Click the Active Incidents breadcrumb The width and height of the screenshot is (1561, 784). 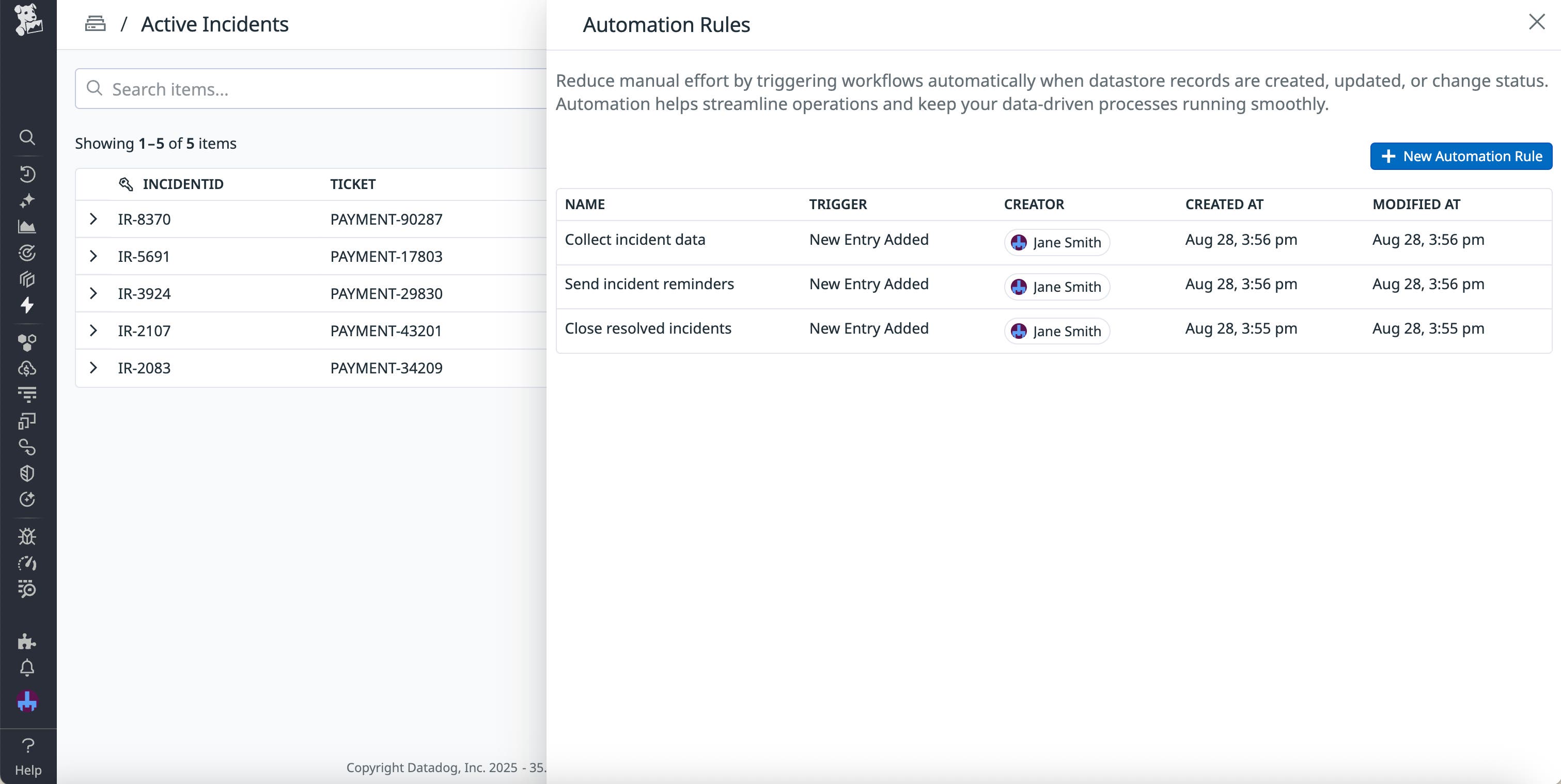pos(214,24)
